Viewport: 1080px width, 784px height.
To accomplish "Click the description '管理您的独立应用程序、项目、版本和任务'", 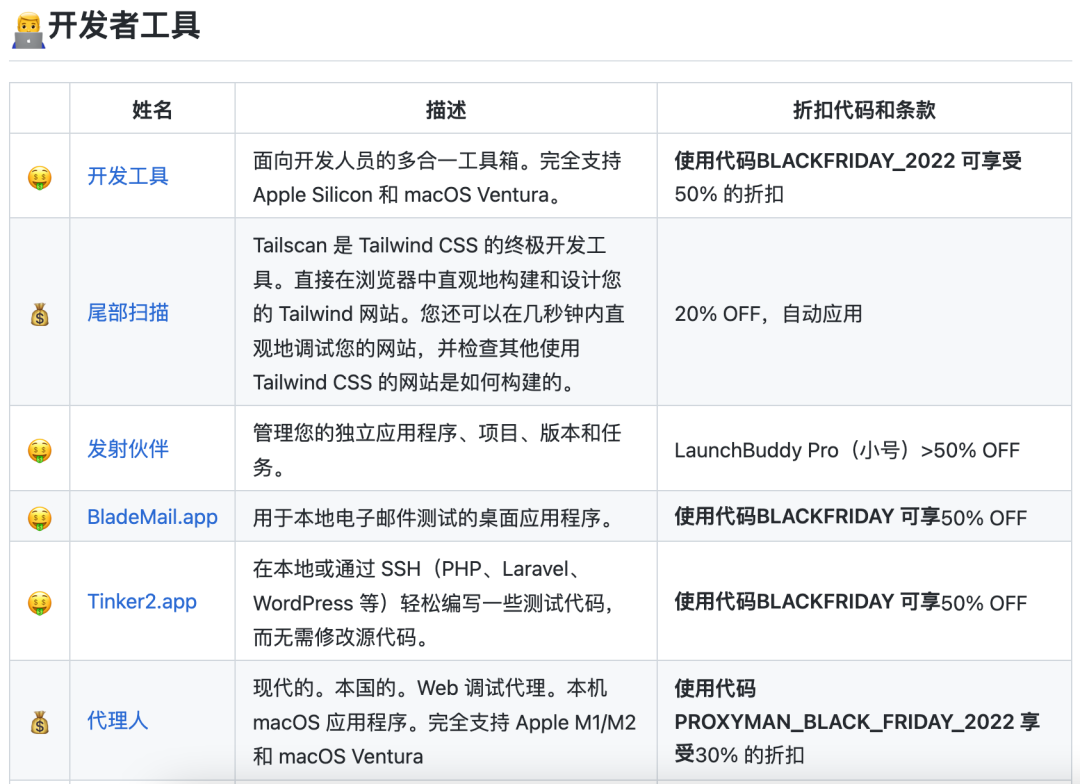I will click(x=437, y=450).
